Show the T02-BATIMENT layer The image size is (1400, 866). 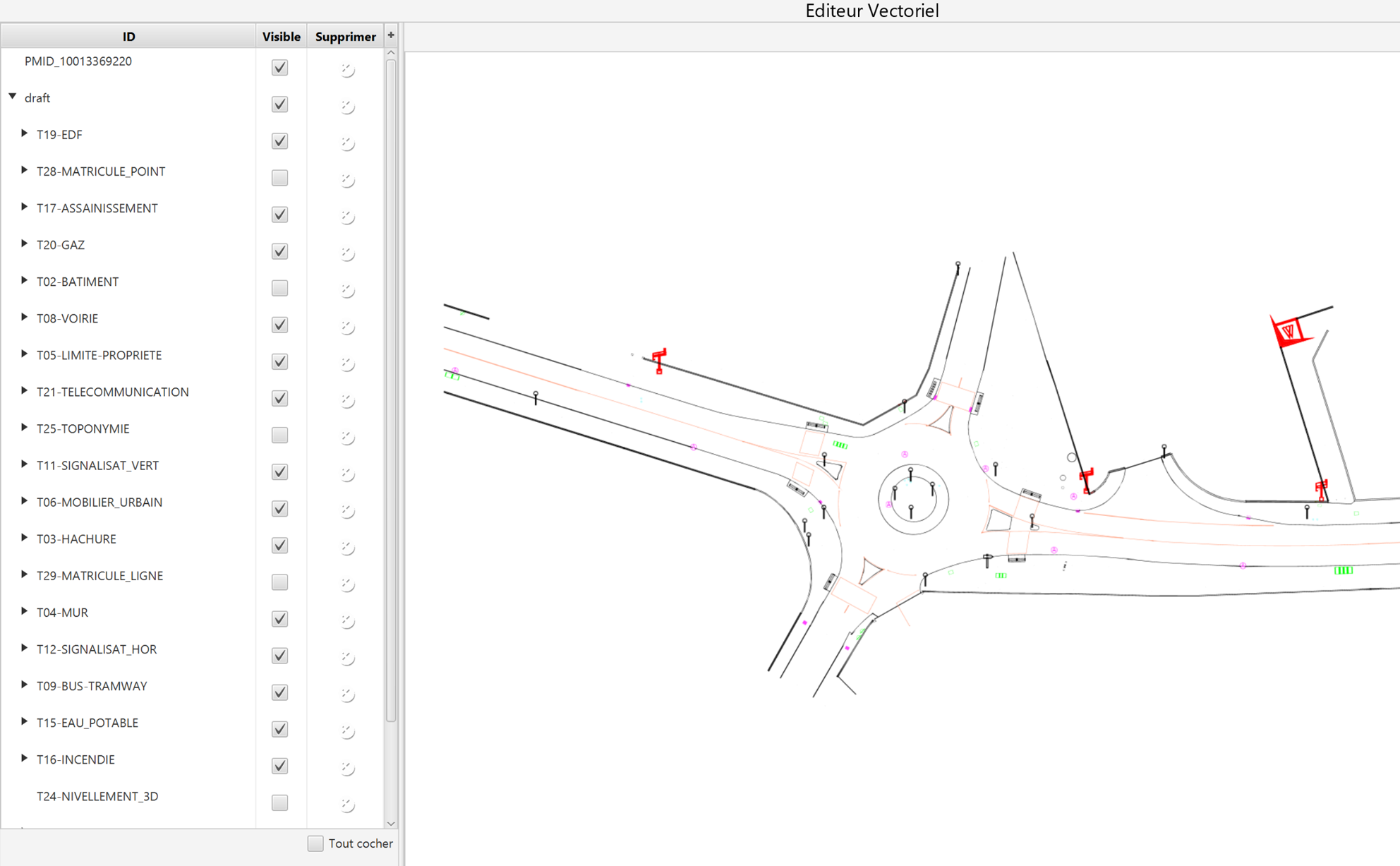pos(280,288)
